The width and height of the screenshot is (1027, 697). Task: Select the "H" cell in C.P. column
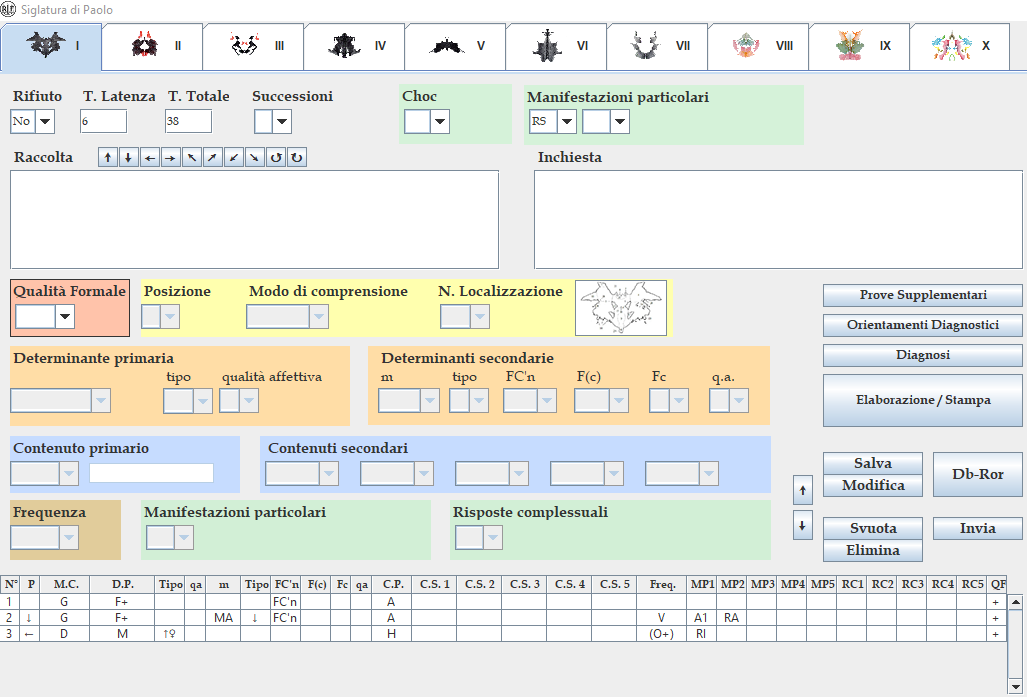tap(391, 633)
